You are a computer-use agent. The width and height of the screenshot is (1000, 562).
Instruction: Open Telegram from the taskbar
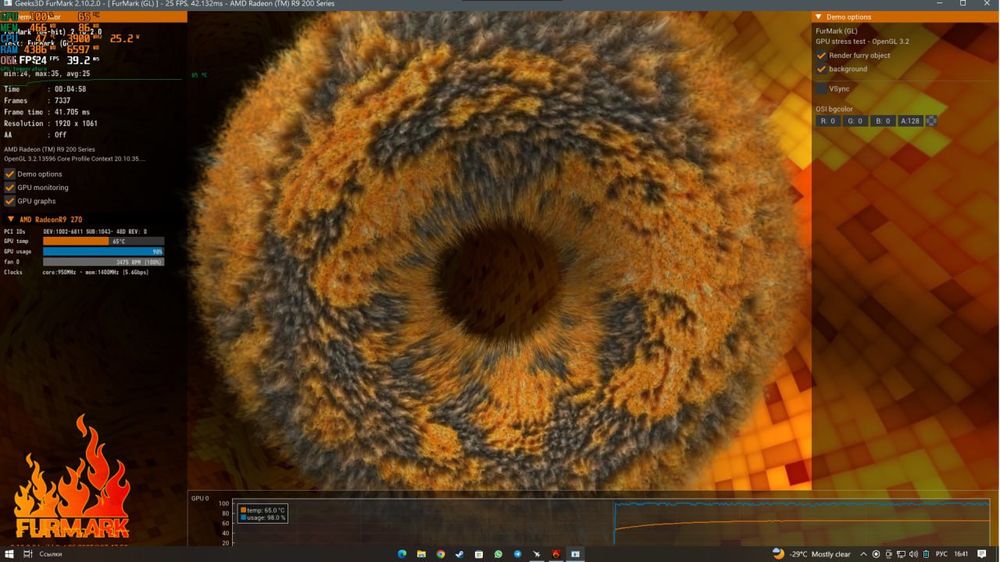(x=517, y=554)
